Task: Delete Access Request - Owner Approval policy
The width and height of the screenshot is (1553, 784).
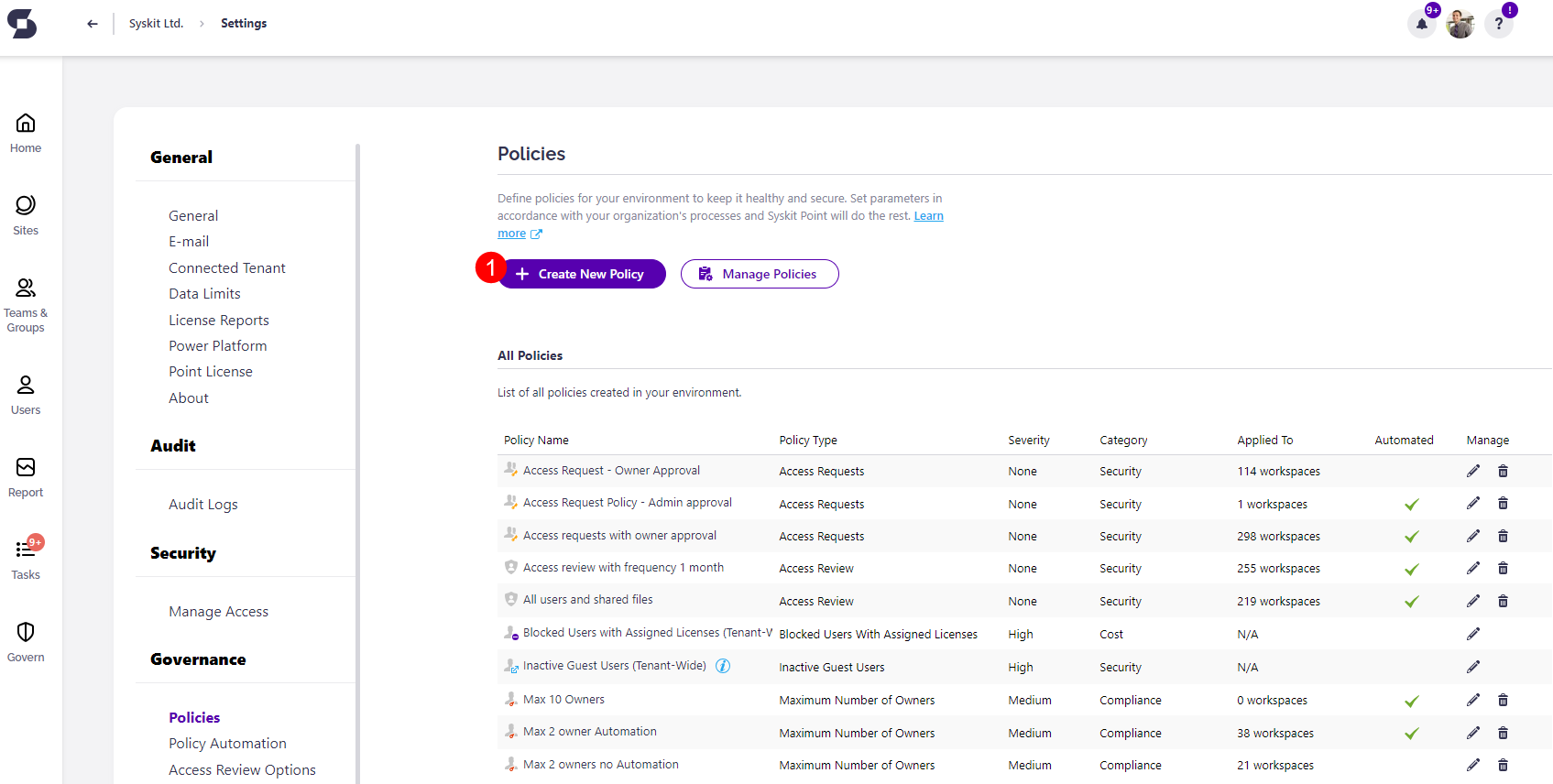Action: pyautogui.click(x=1503, y=471)
